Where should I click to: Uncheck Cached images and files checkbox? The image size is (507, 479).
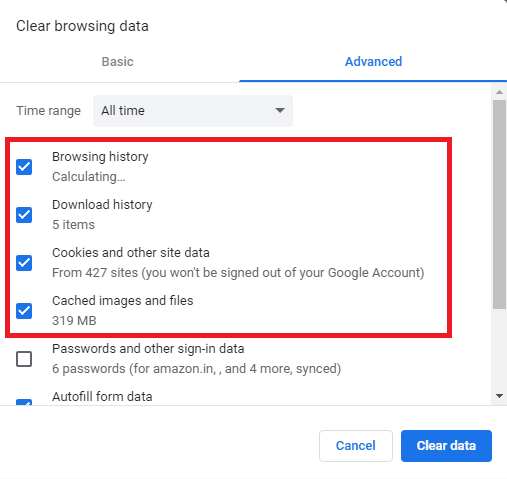point(24,311)
